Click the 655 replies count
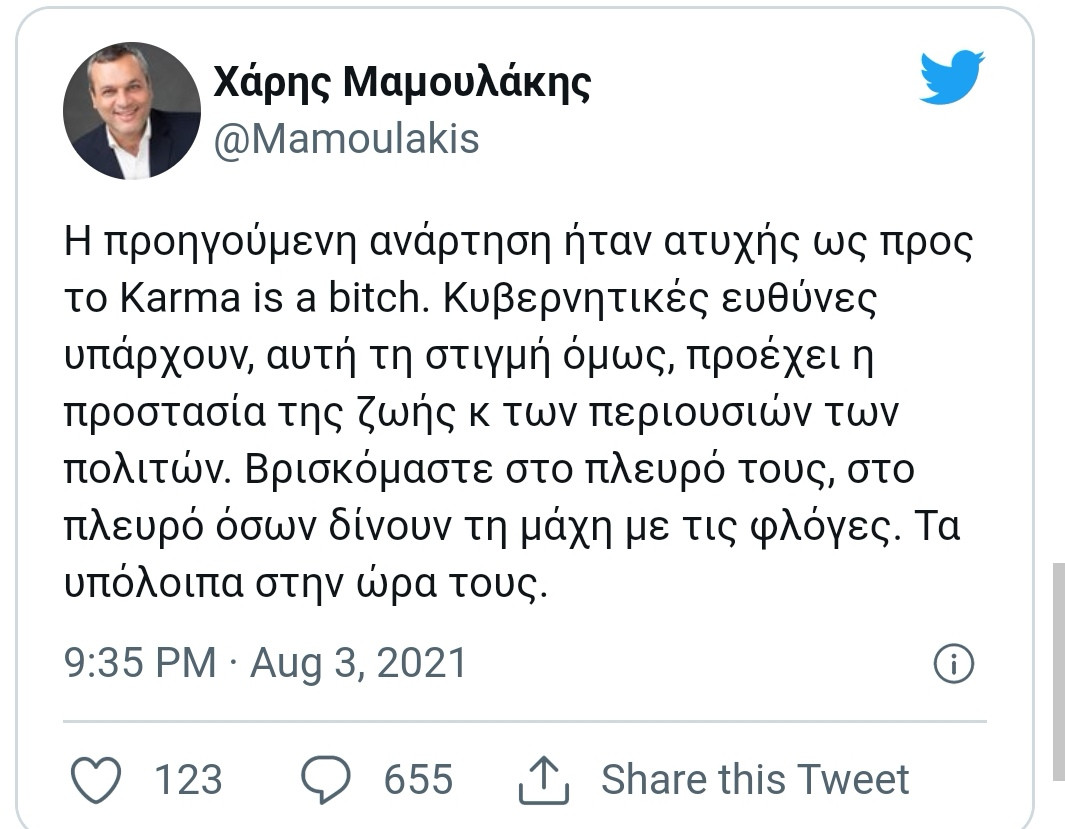The width and height of the screenshot is (1065, 829). click(x=418, y=779)
